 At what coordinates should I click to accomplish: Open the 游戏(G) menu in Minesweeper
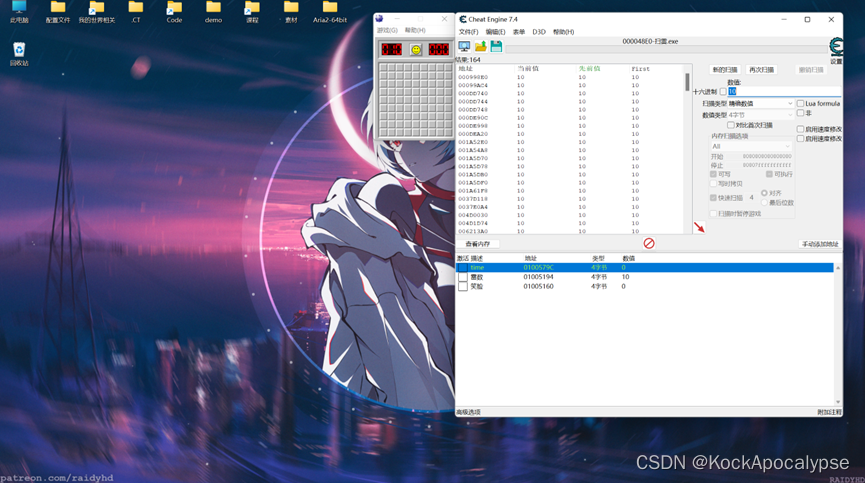coord(387,30)
